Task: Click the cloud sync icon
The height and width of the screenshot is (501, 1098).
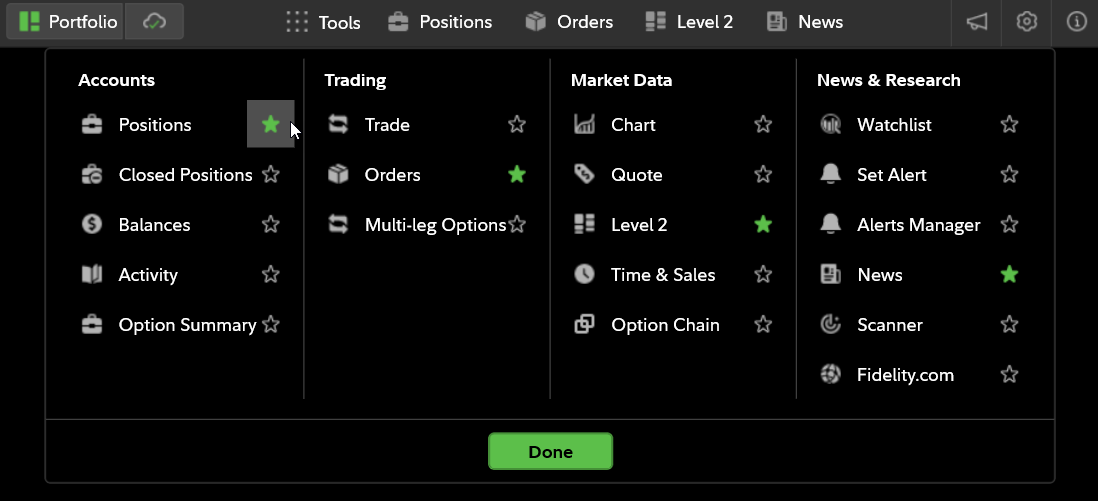Action: click(154, 22)
